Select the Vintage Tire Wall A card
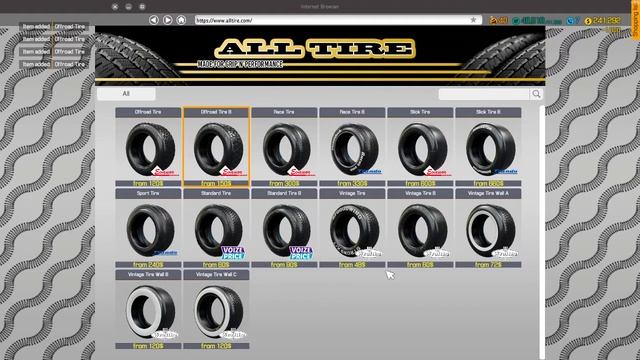This screenshot has width=640, height=360. click(488, 229)
